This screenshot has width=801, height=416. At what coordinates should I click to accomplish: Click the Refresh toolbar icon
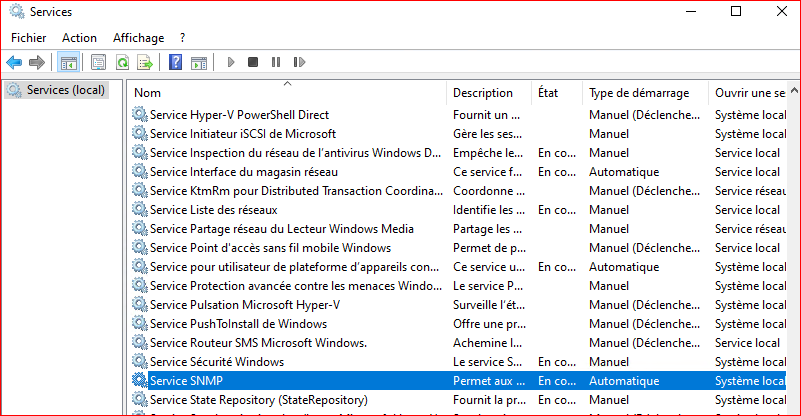click(121, 62)
